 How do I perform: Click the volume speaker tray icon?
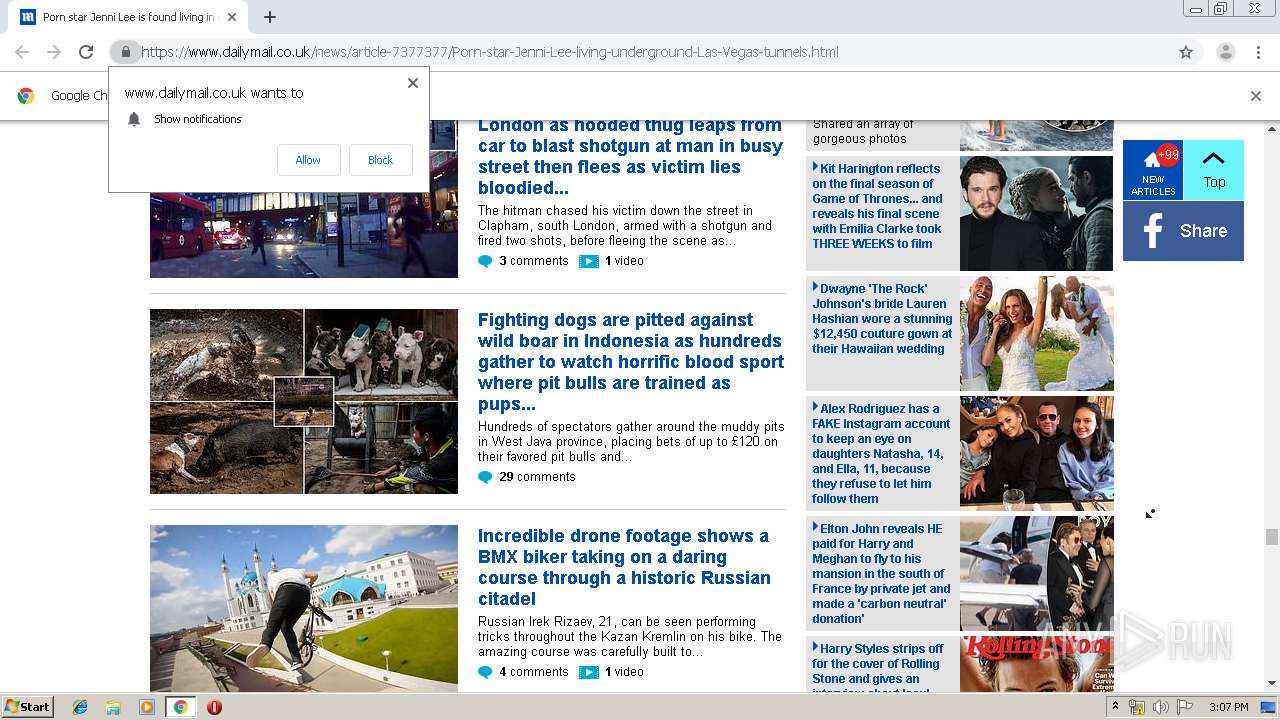1160,707
